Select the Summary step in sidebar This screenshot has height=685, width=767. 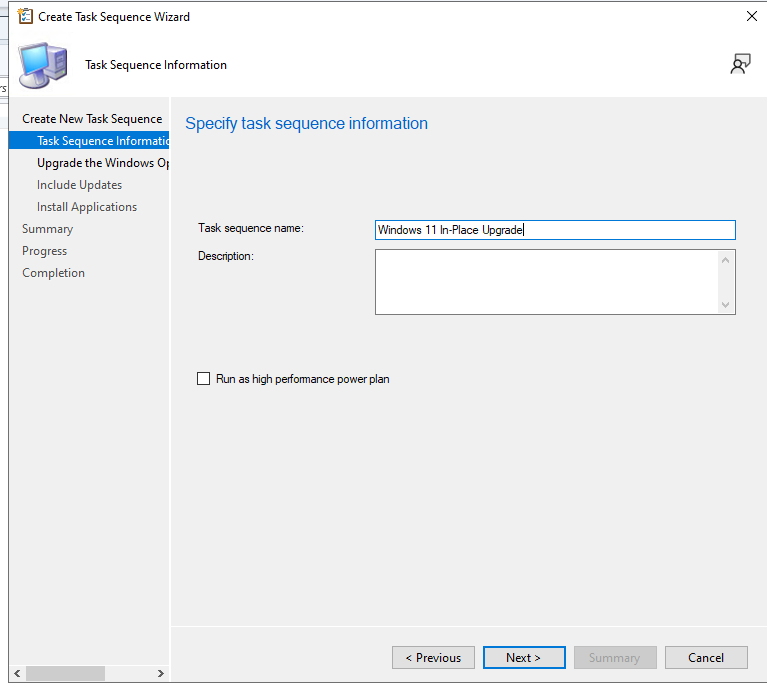[x=47, y=229]
